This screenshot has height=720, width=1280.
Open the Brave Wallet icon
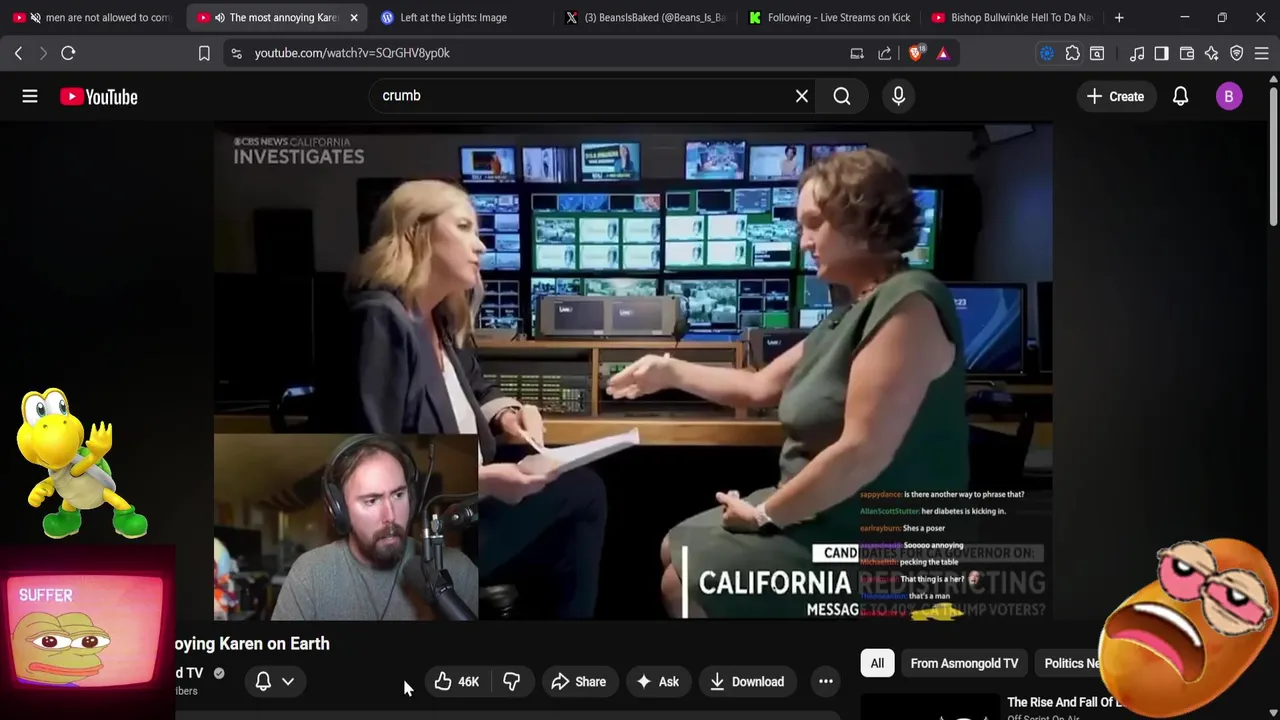1187,53
